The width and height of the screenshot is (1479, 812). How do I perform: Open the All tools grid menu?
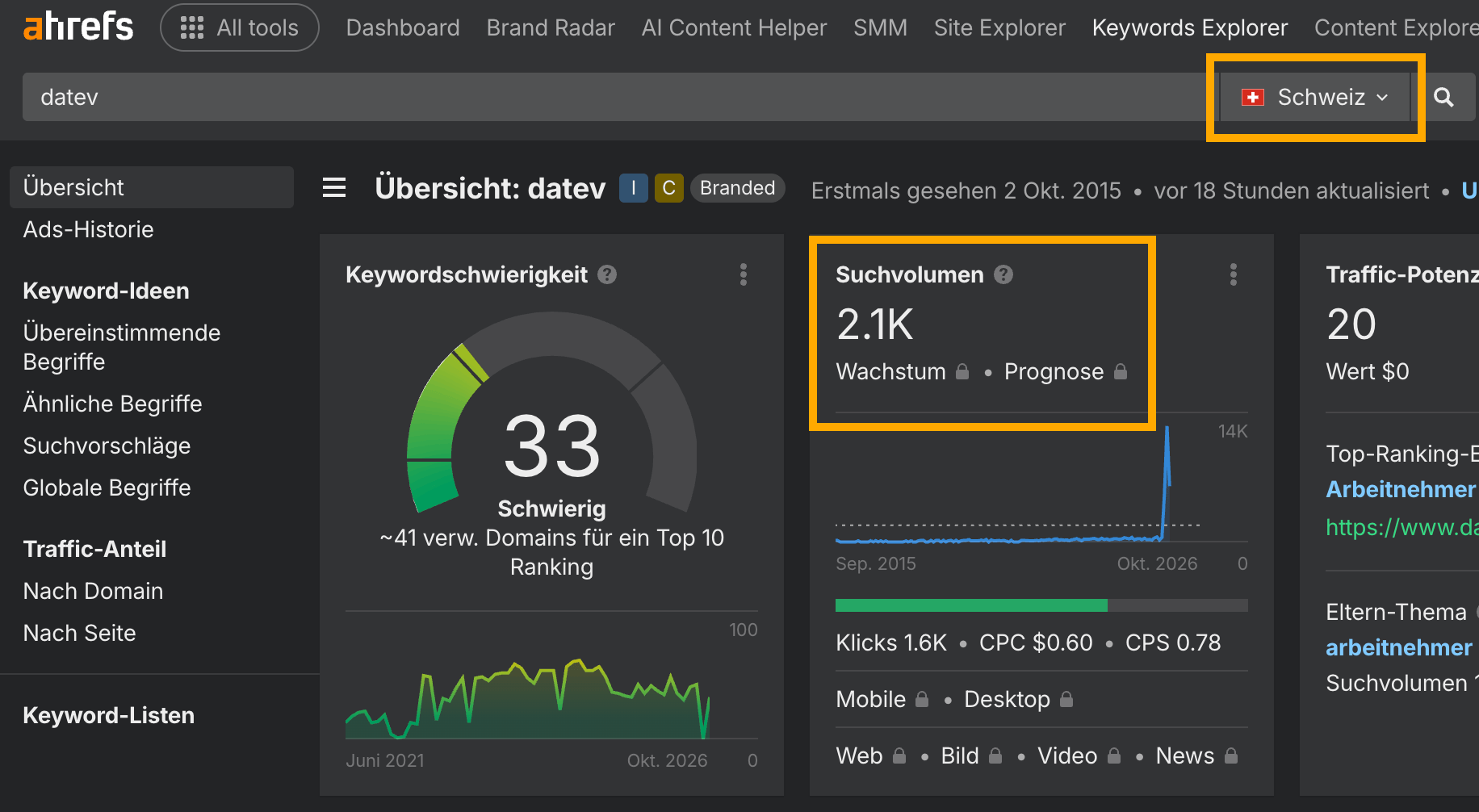point(240,27)
